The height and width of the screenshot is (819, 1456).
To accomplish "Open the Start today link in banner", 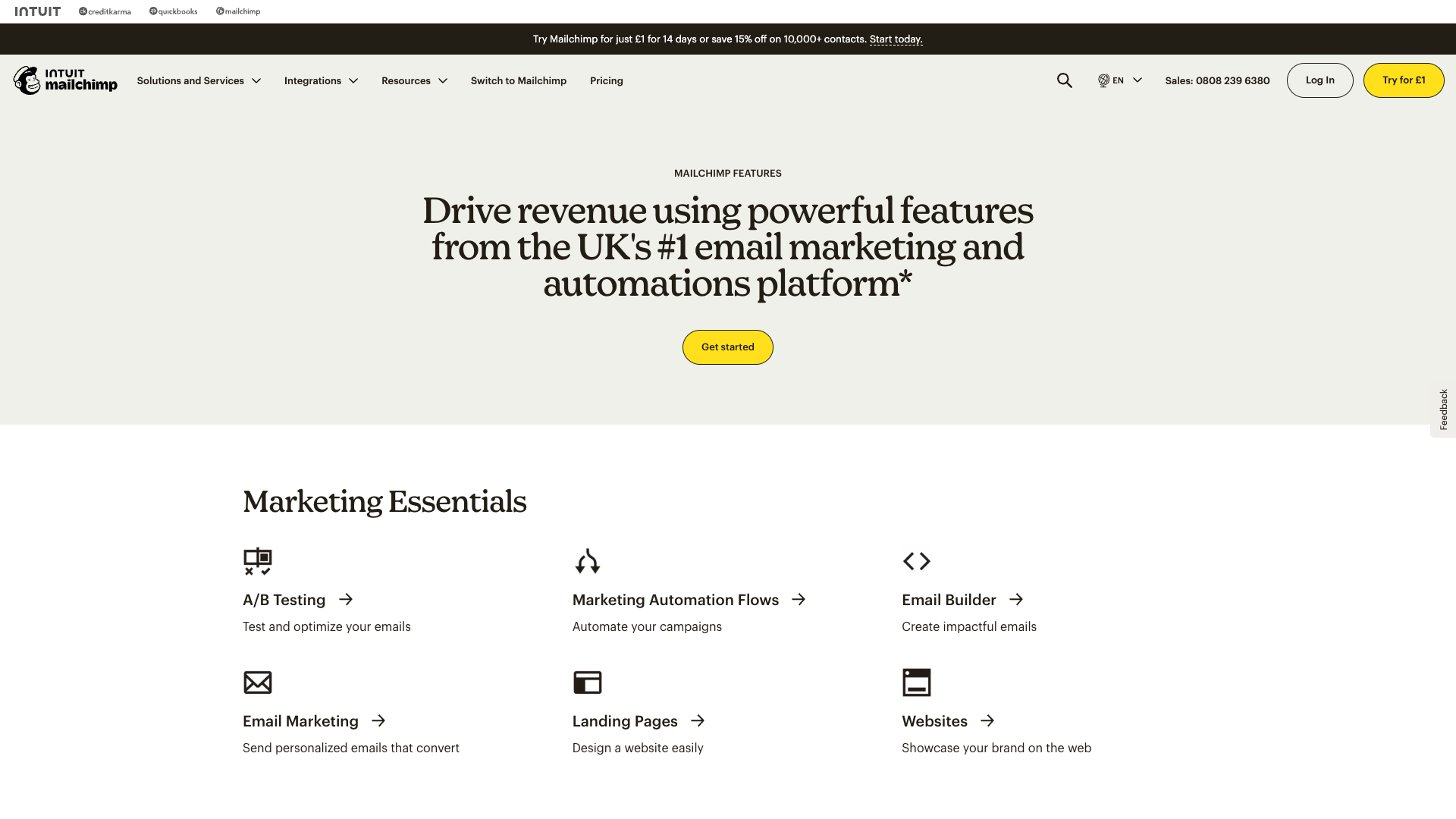I will point(896,39).
